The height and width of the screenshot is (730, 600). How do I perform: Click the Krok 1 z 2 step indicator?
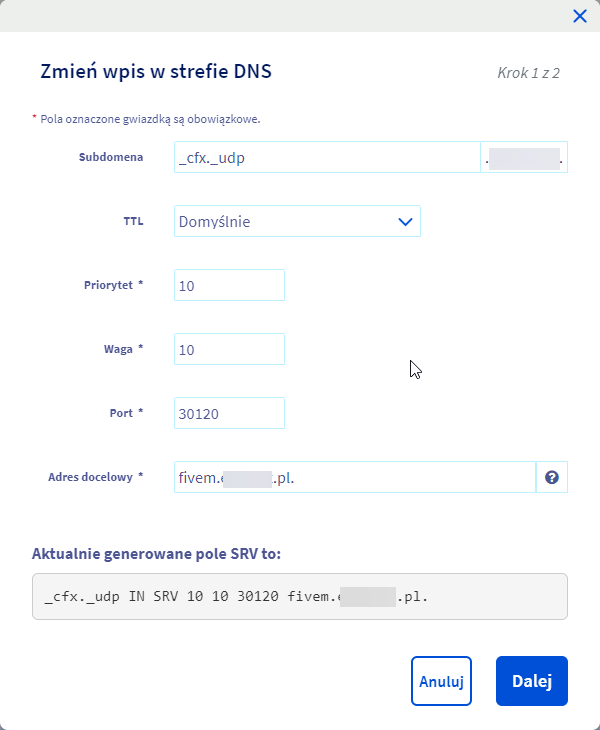pyautogui.click(x=527, y=73)
